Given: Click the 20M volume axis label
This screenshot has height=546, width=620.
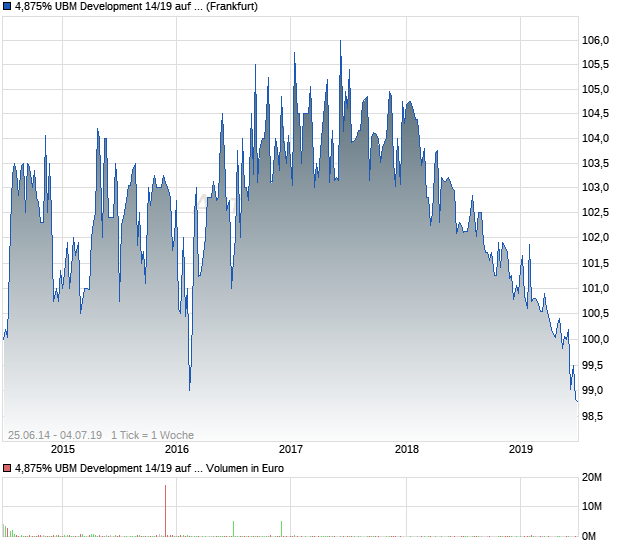Looking at the screenshot, I should tap(592, 478).
